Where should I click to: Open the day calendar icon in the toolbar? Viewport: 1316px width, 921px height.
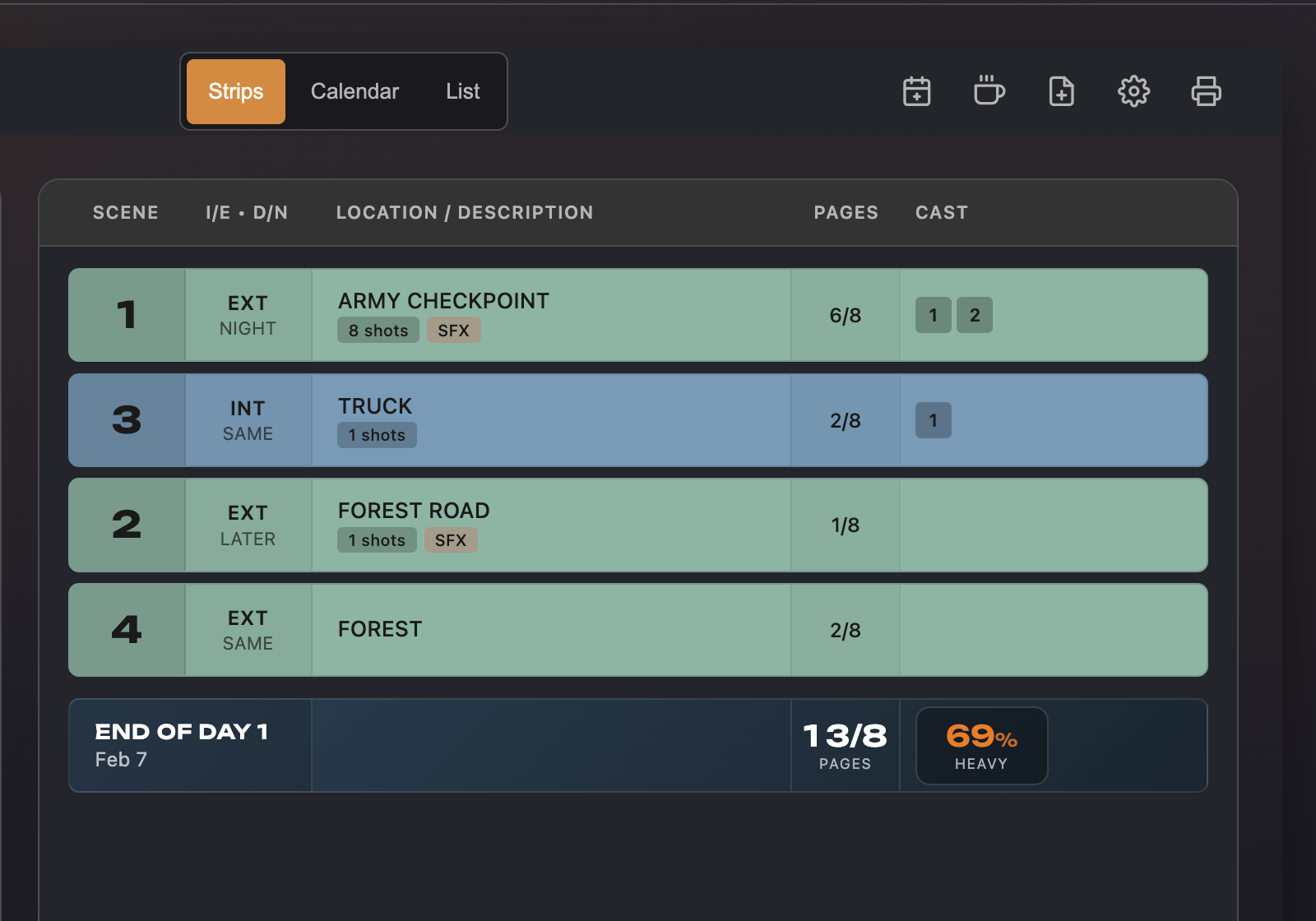tap(916, 91)
